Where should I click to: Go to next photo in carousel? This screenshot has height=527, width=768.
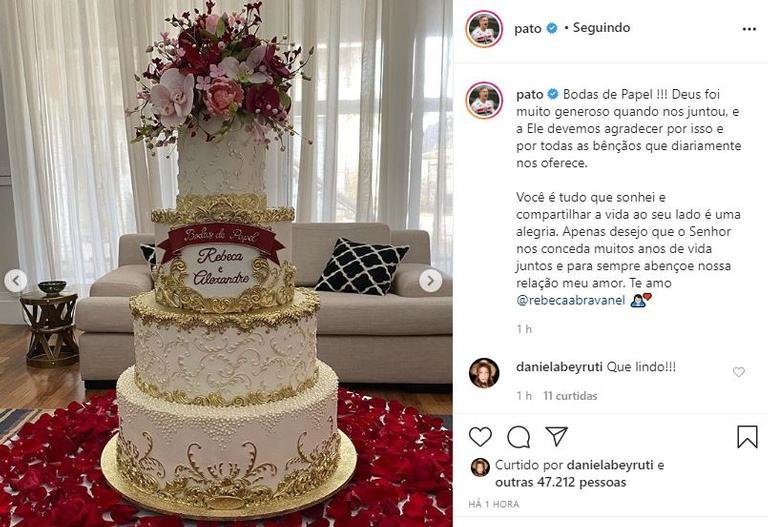[431, 281]
